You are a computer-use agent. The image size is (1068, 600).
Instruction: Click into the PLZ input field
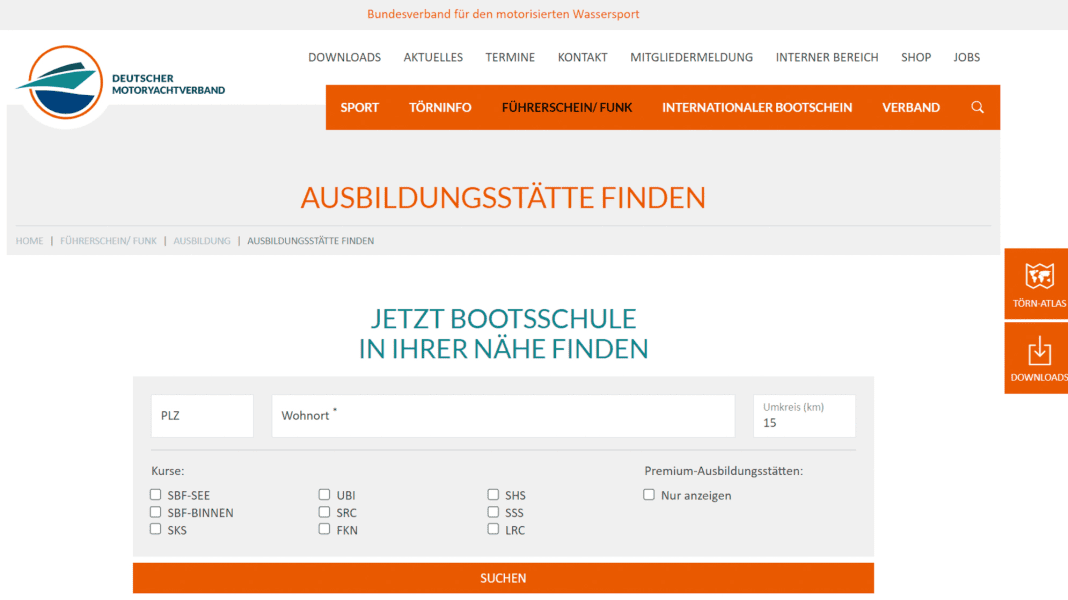click(201, 415)
